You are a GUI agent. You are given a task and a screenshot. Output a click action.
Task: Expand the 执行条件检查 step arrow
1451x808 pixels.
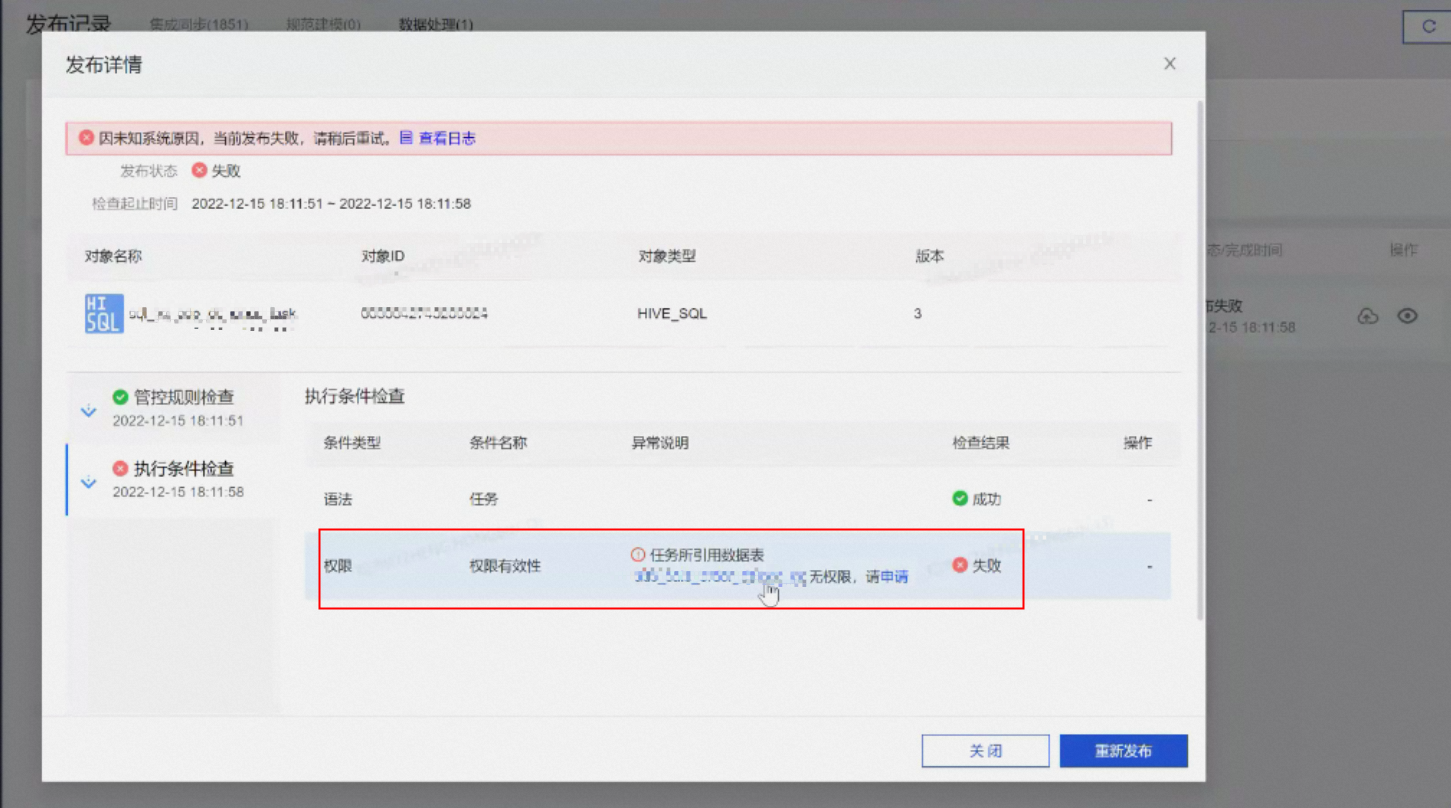[x=88, y=482]
